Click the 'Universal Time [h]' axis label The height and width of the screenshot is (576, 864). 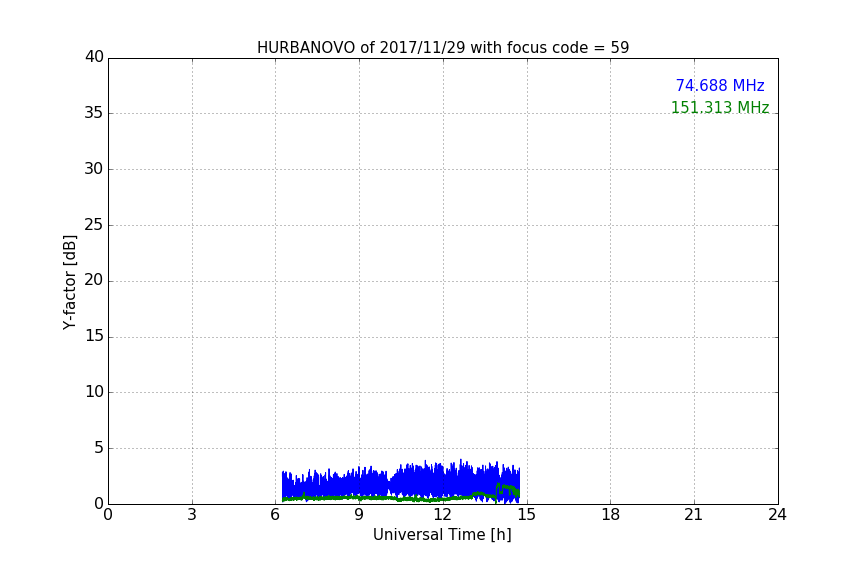[442, 535]
